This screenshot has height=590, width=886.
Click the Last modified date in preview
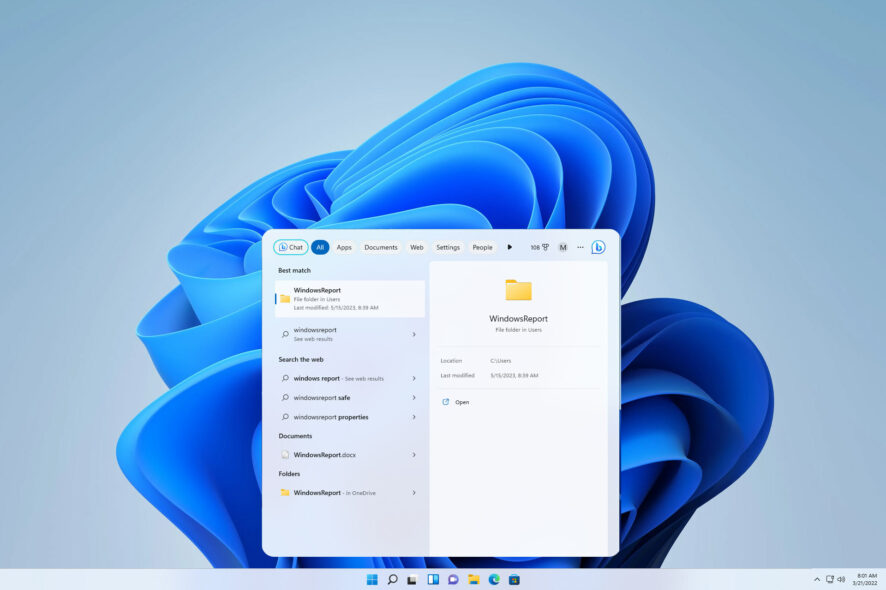click(x=514, y=375)
